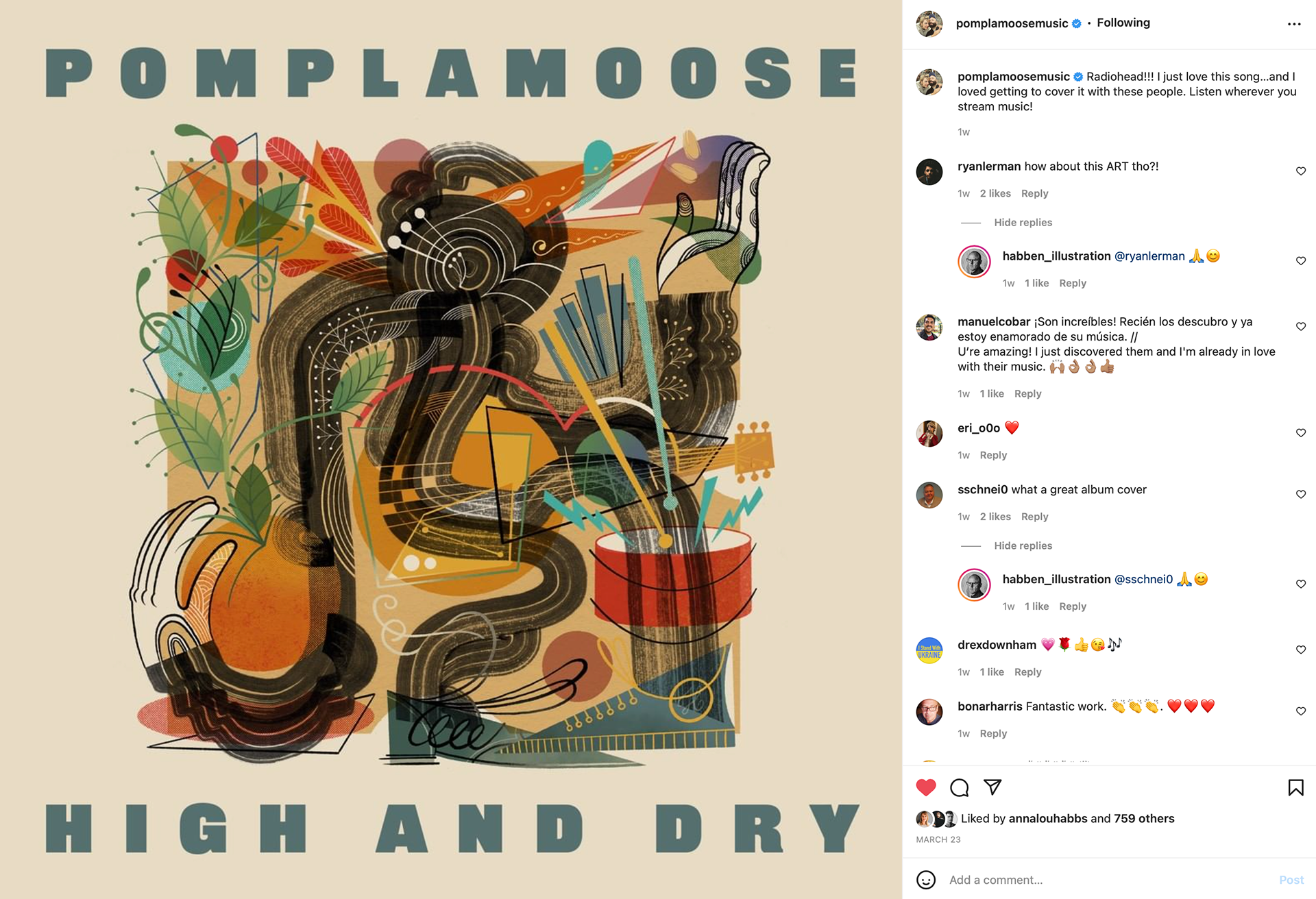This screenshot has height=899, width=1316.
Task: Open the three-dot more options menu
Action: point(1294,24)
